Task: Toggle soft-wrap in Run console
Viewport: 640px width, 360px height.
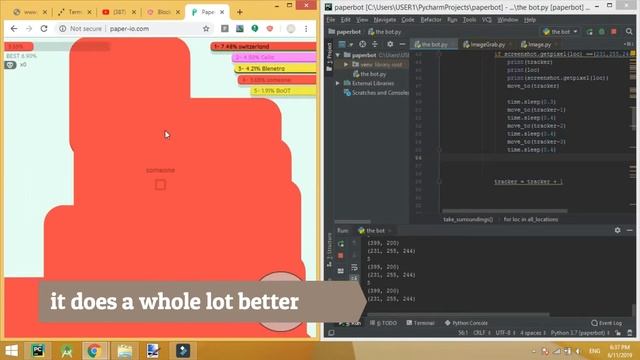Action: click(354, 268)
